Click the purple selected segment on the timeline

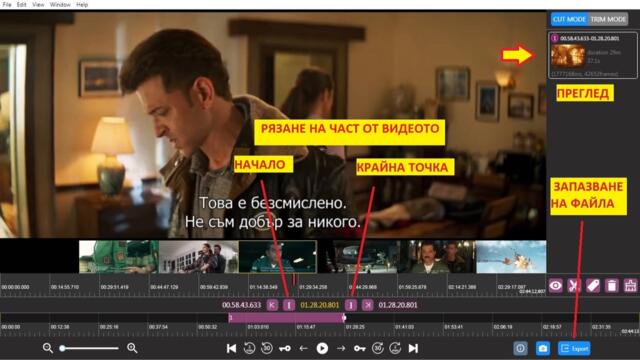click(287, 318)
